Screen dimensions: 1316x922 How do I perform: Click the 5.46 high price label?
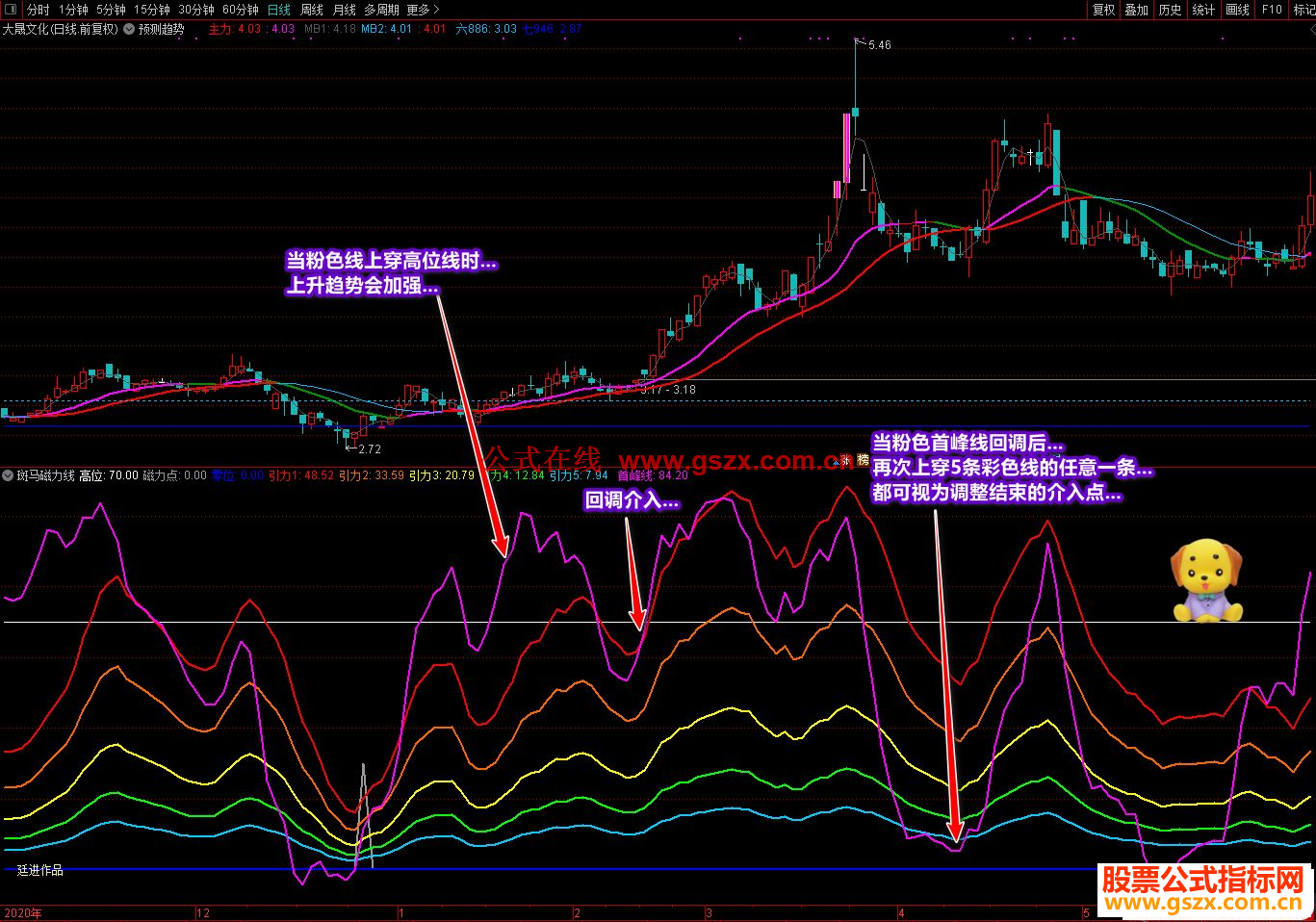880,45
